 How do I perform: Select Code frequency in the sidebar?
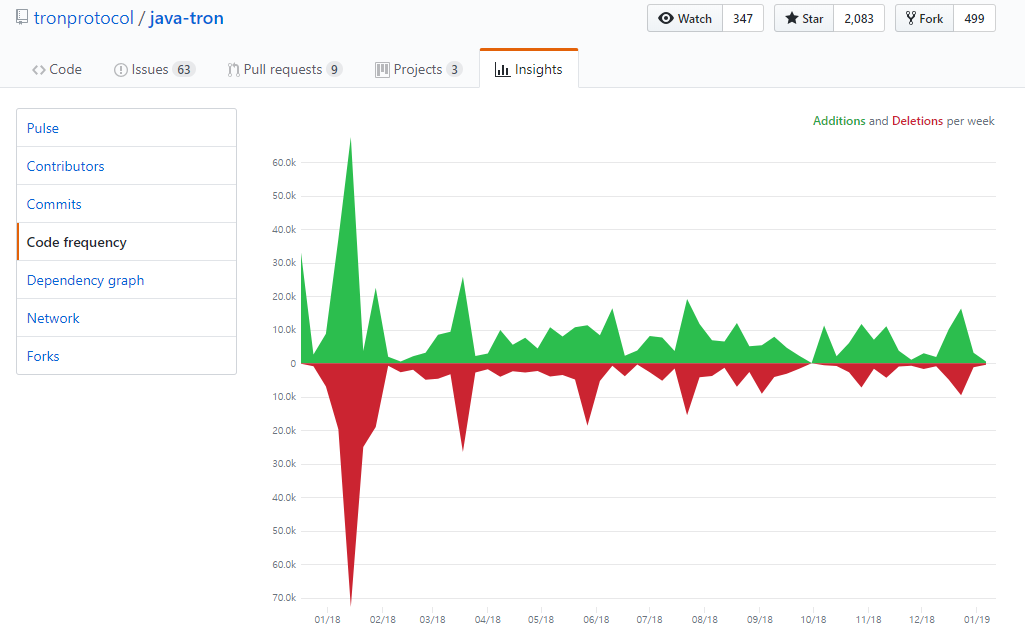[126, 242]
